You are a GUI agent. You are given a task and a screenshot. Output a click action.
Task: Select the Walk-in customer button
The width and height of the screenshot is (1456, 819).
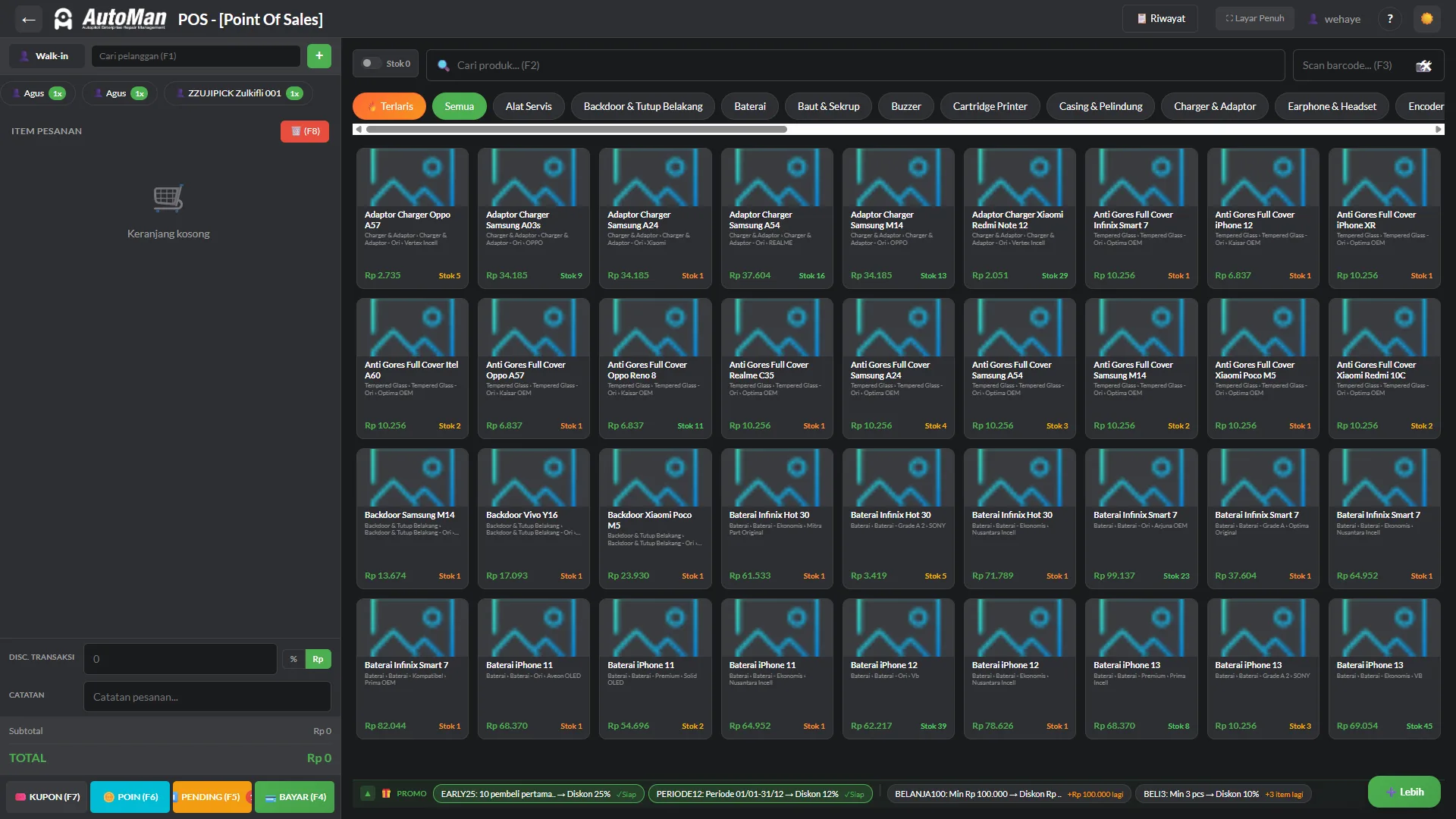46,56
